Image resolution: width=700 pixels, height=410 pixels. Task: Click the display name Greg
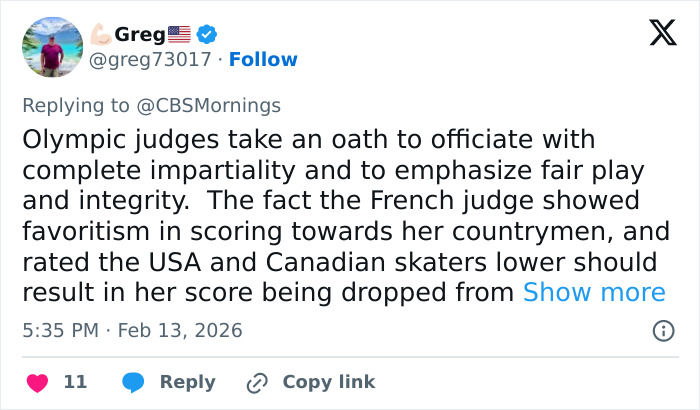139,35
